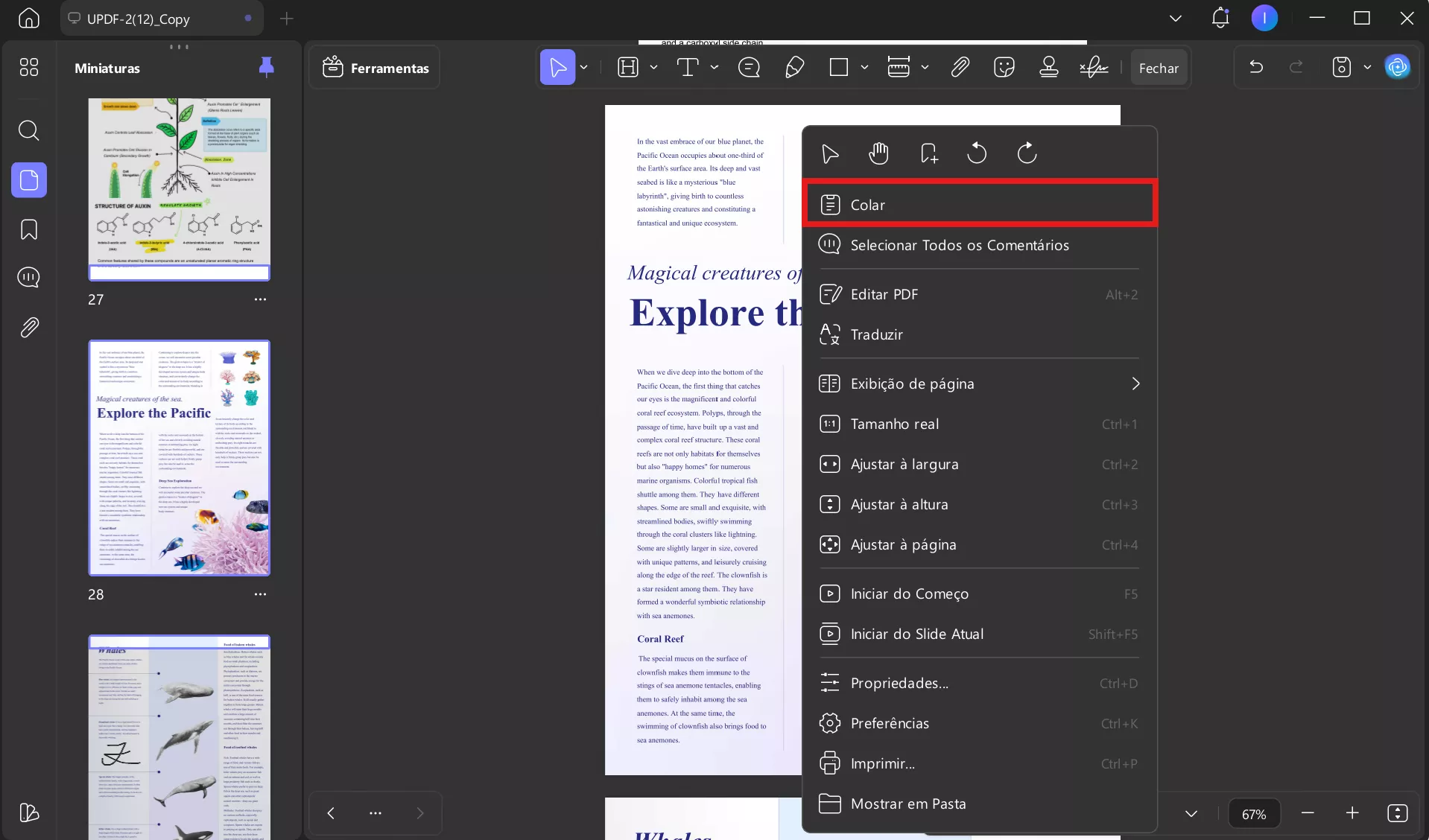Viewport: 1429px width, 840px height.
Task: Open the Ferramentas panel
Action: pyautogui.click(x=375, y=67)
